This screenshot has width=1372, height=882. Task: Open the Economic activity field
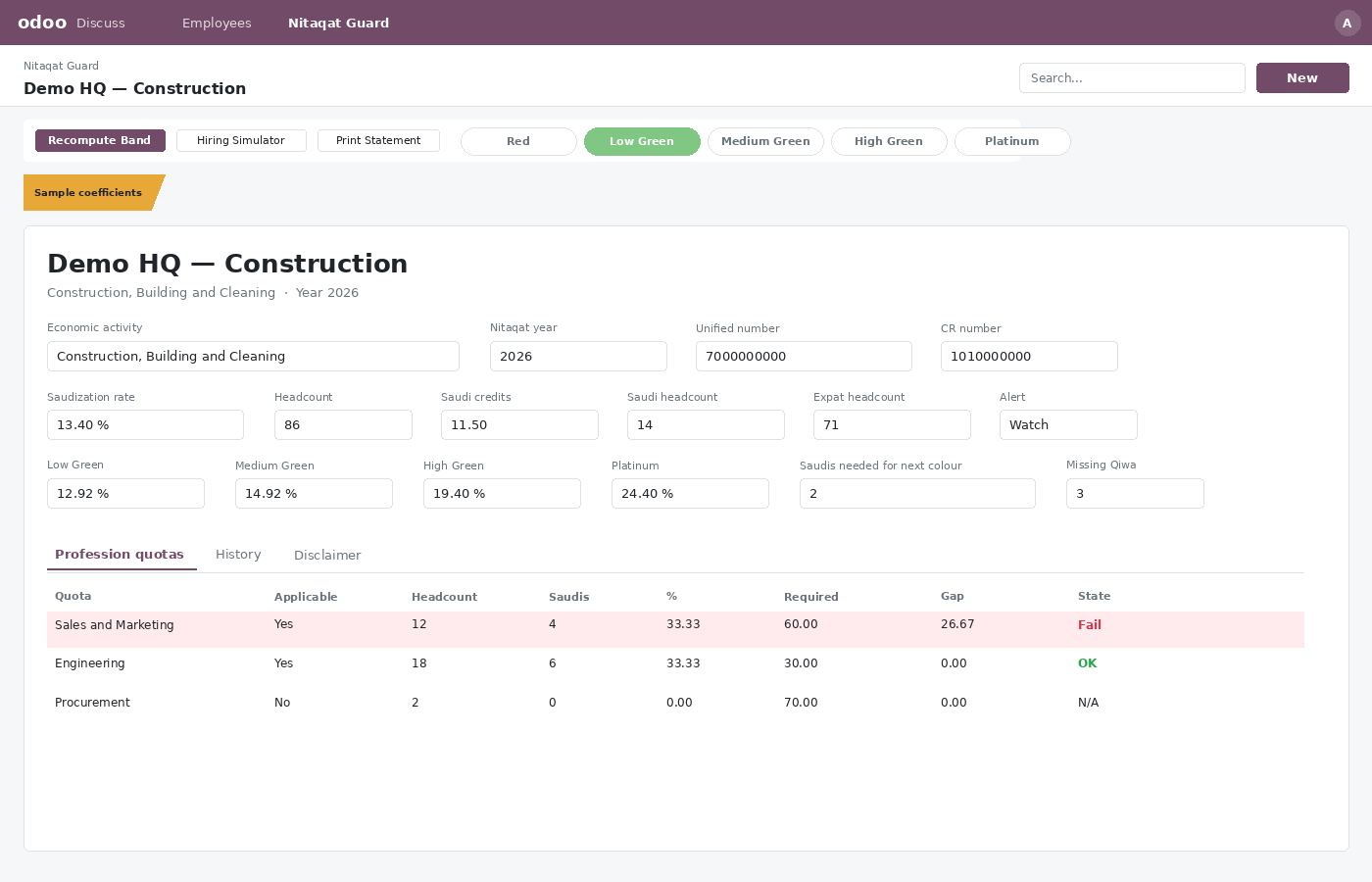pos(253,356)
